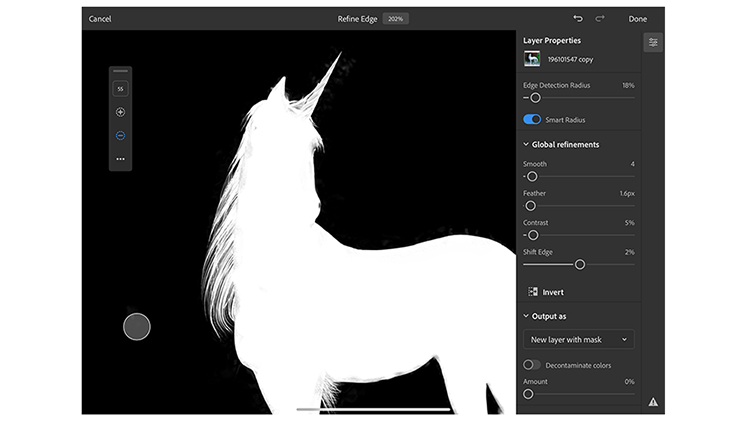750x422 pixels.
Task: Enable Decontaminate colors switch
Action: [x=532, y=365]
